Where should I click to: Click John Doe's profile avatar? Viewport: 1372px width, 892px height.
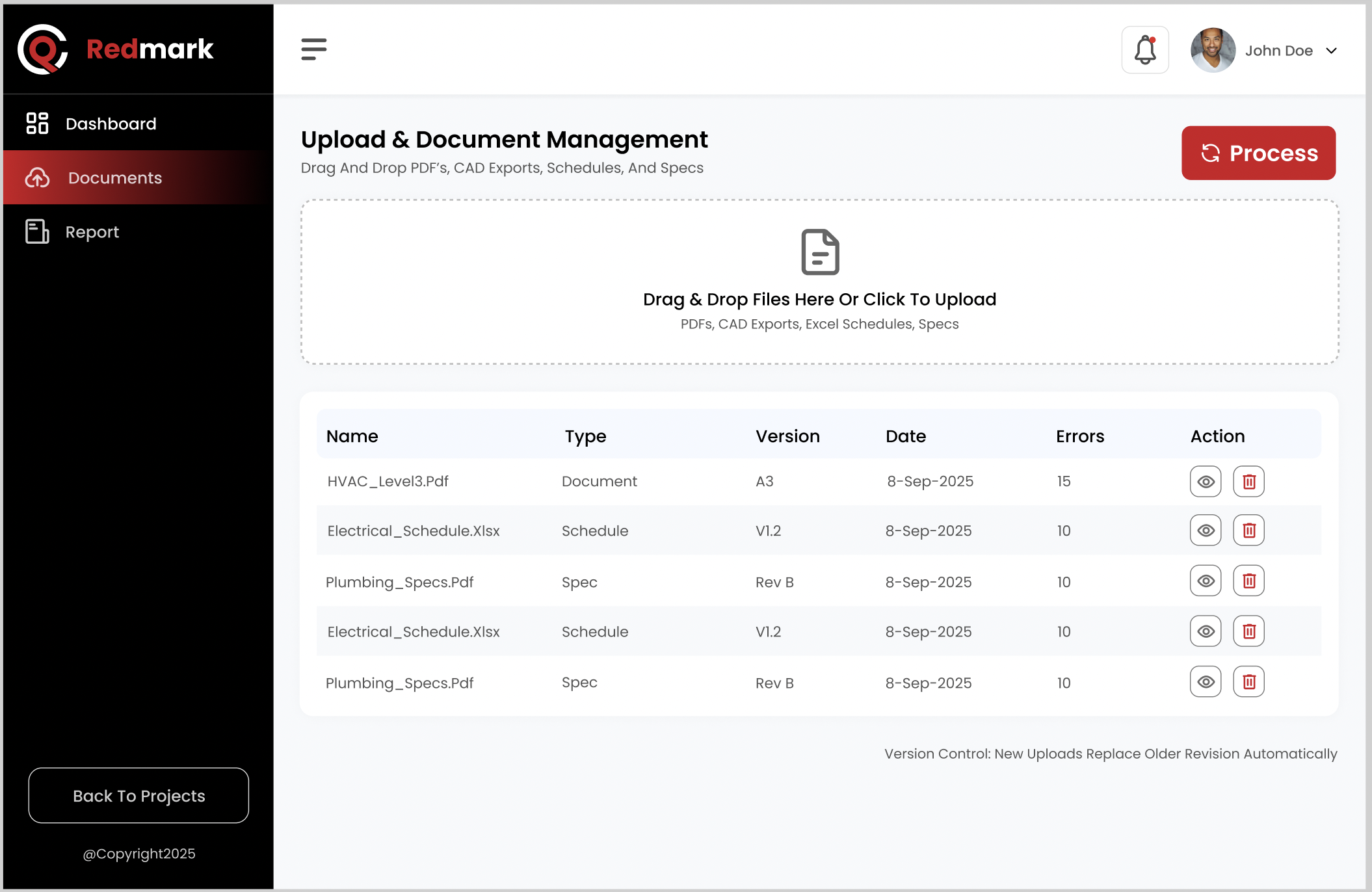pos(1213,50)
